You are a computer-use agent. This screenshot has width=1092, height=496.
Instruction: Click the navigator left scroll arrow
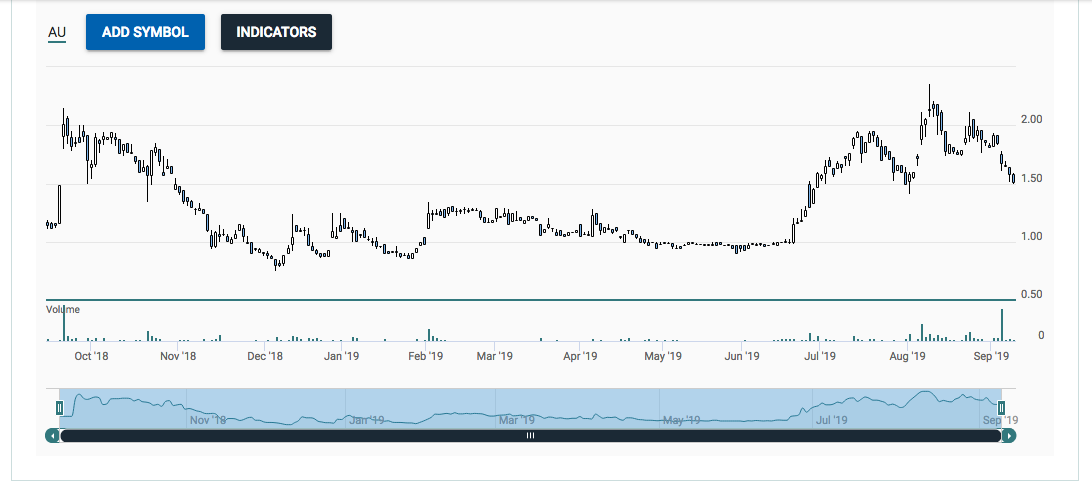point(52,436)
